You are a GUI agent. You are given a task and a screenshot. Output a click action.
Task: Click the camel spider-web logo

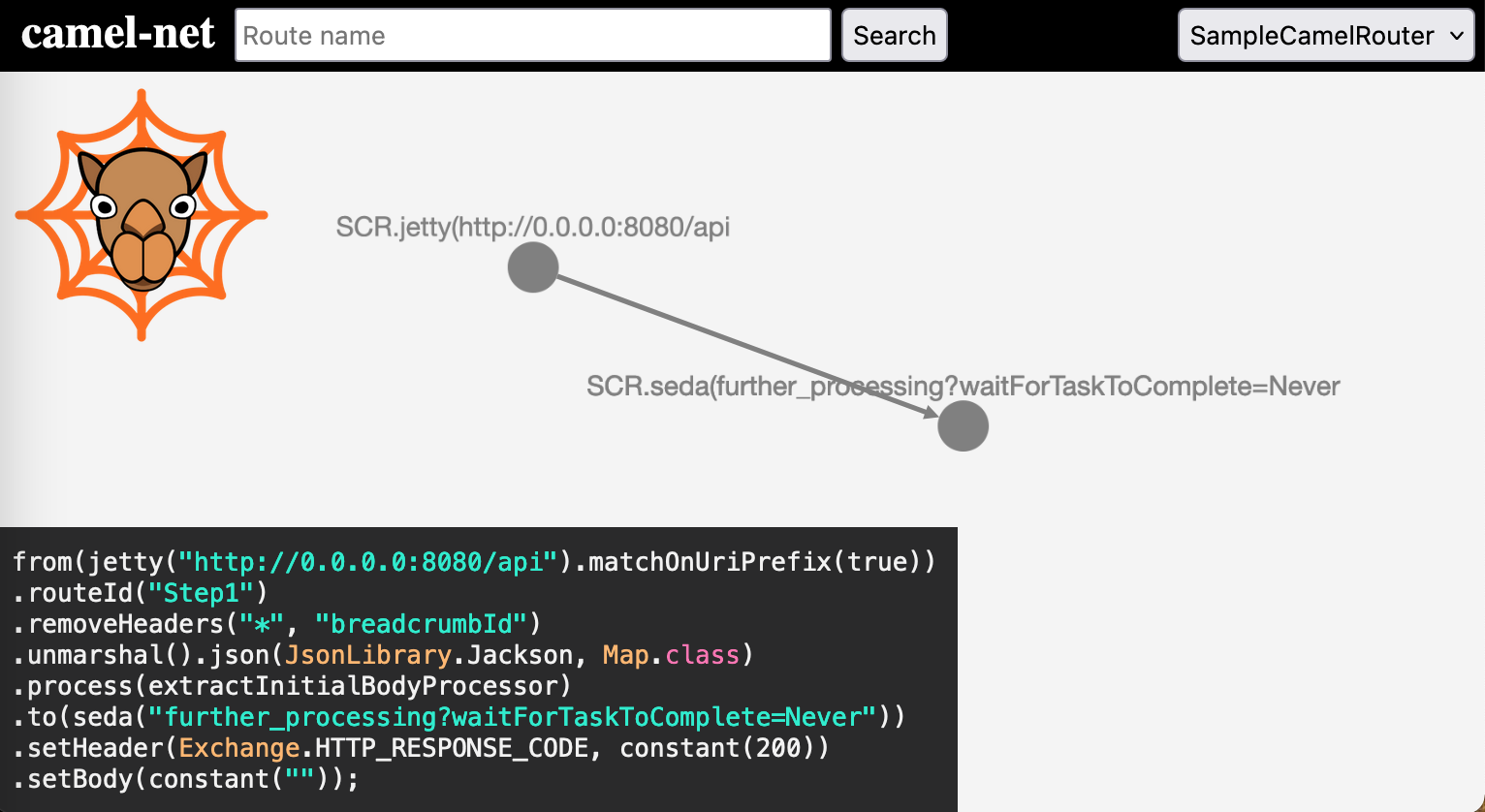(142, 215)
